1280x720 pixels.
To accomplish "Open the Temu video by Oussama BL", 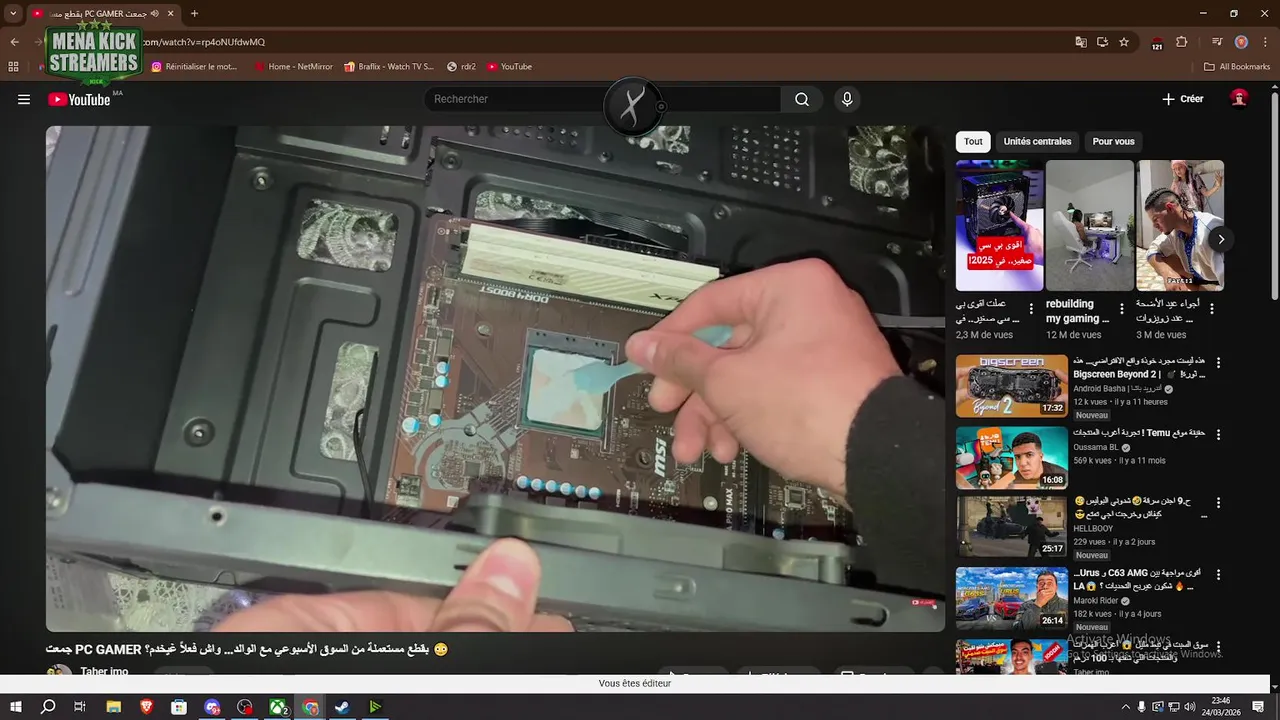I will 1011,458.
